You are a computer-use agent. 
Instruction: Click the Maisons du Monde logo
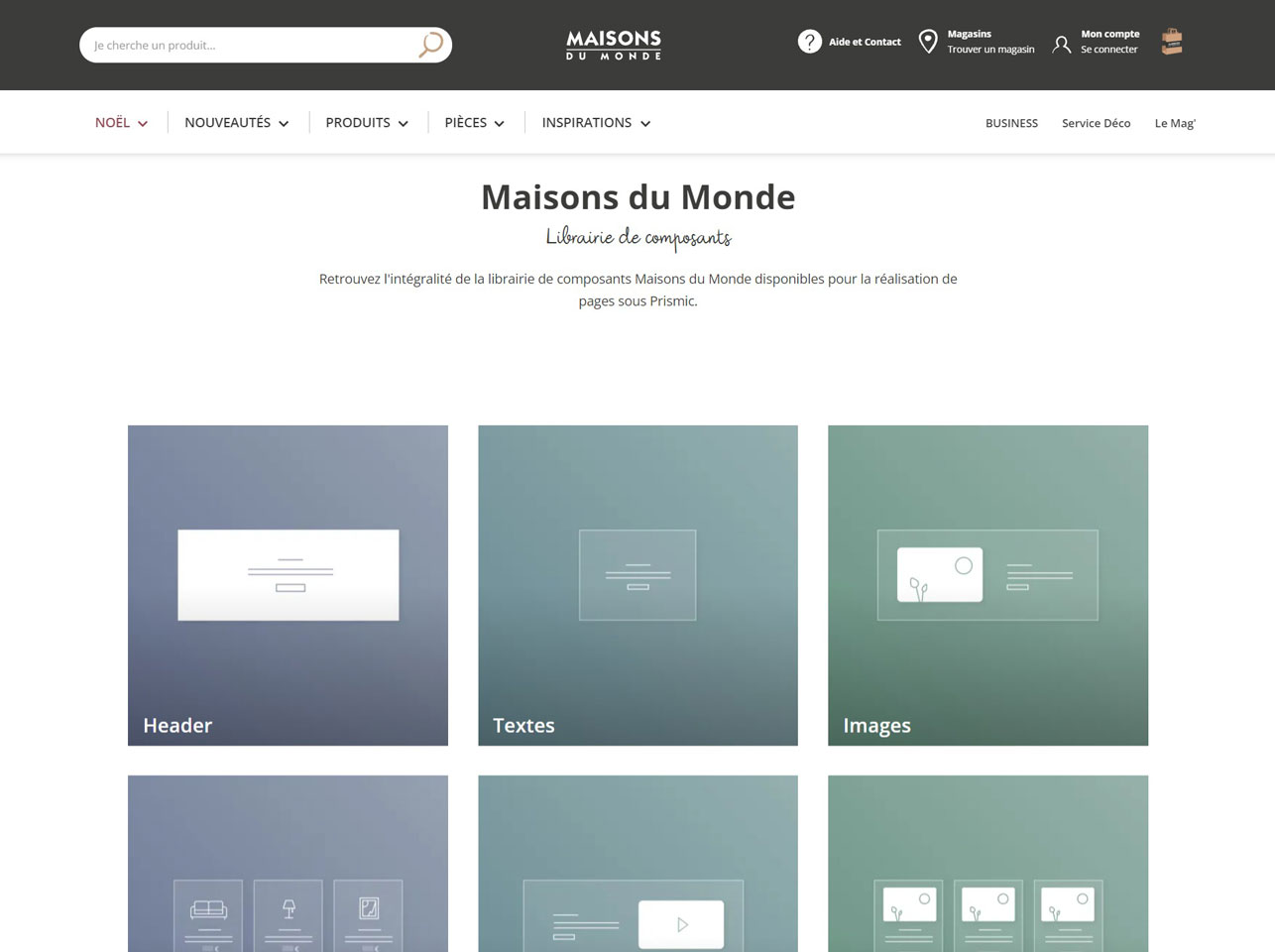[x=614, y=45]
